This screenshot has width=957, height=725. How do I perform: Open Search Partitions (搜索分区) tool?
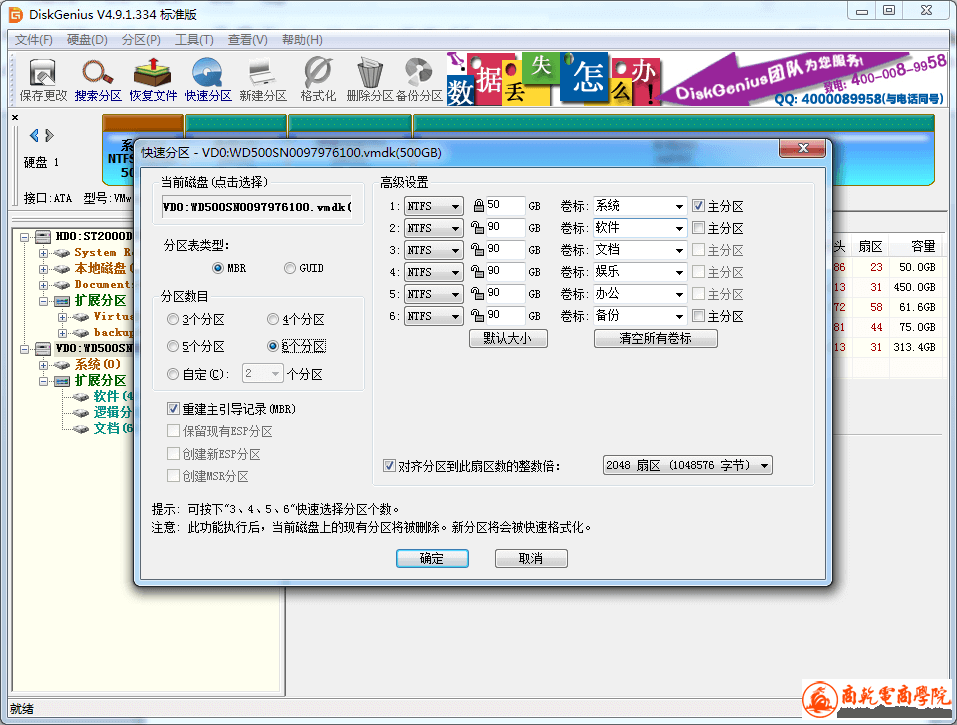point(98,80)
